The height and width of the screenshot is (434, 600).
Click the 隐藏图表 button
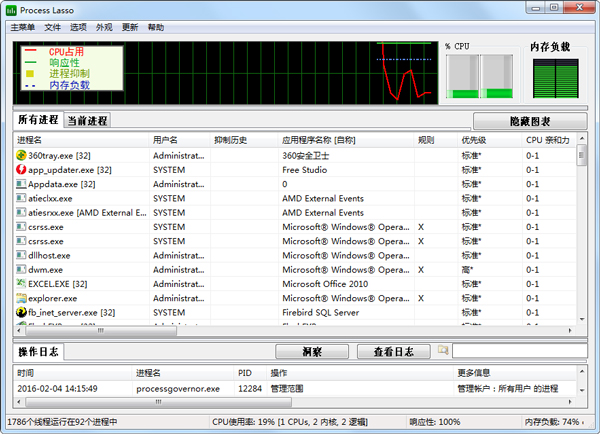click(529, 121)
